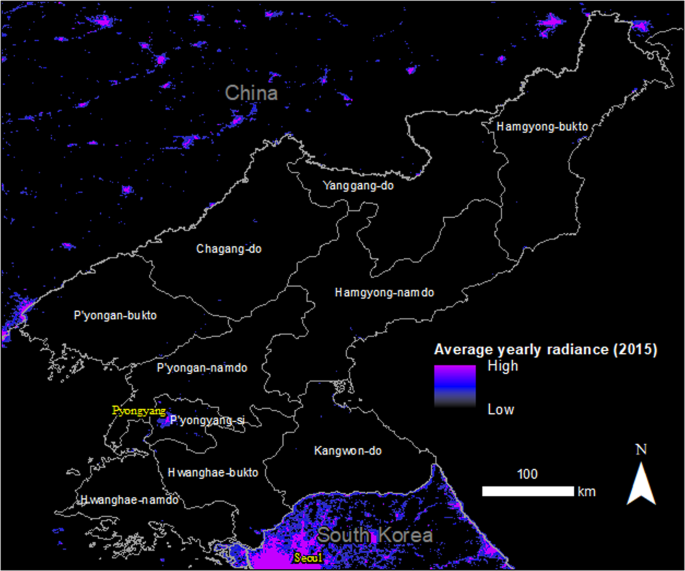
Task: Select the Hwanghae-bukto province label
Action: pos(213,473)
